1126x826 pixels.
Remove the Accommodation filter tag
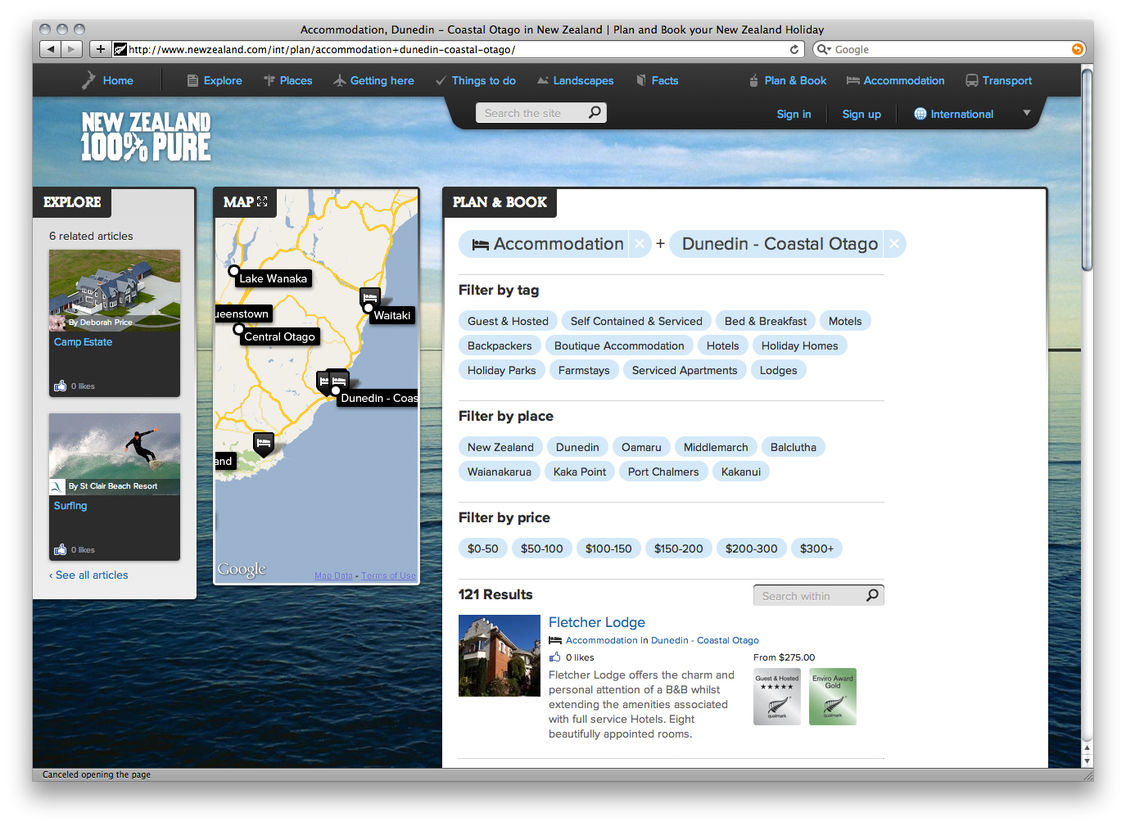pos(639,244)
